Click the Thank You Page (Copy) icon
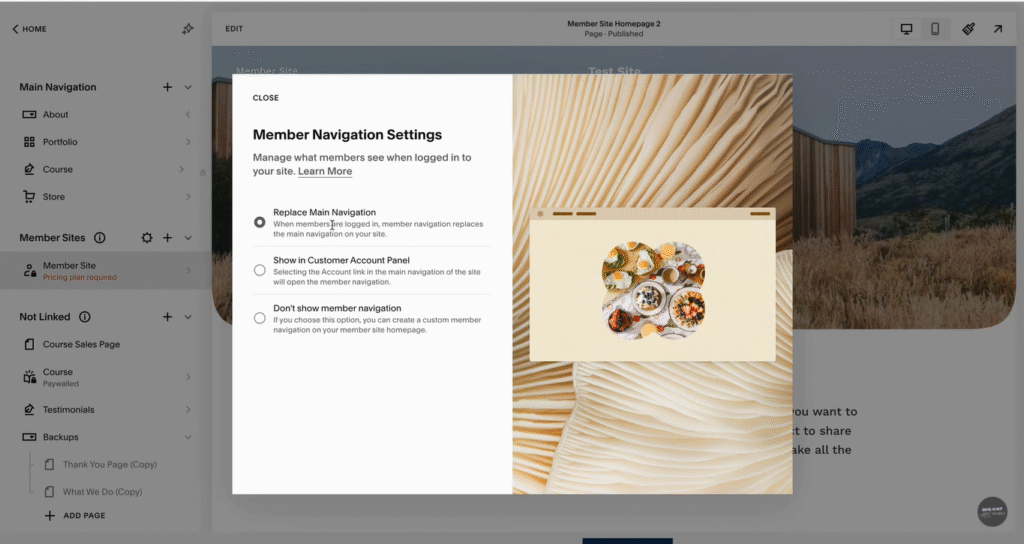1024x544 pixels. click(x=49, y=464)
